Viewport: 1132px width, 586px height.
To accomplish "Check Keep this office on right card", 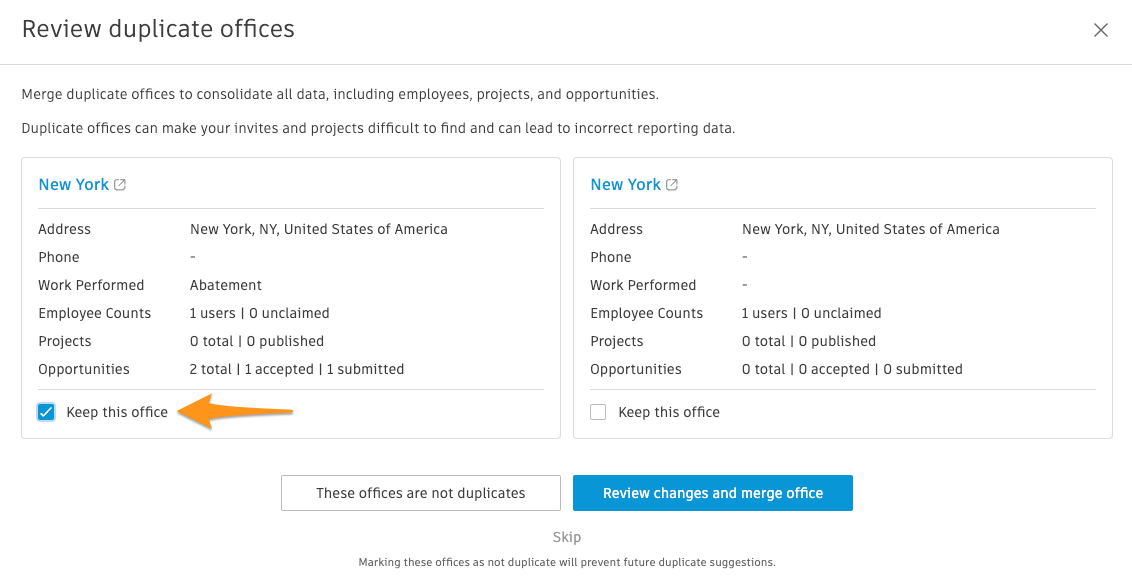I will [x=598, y=412].
